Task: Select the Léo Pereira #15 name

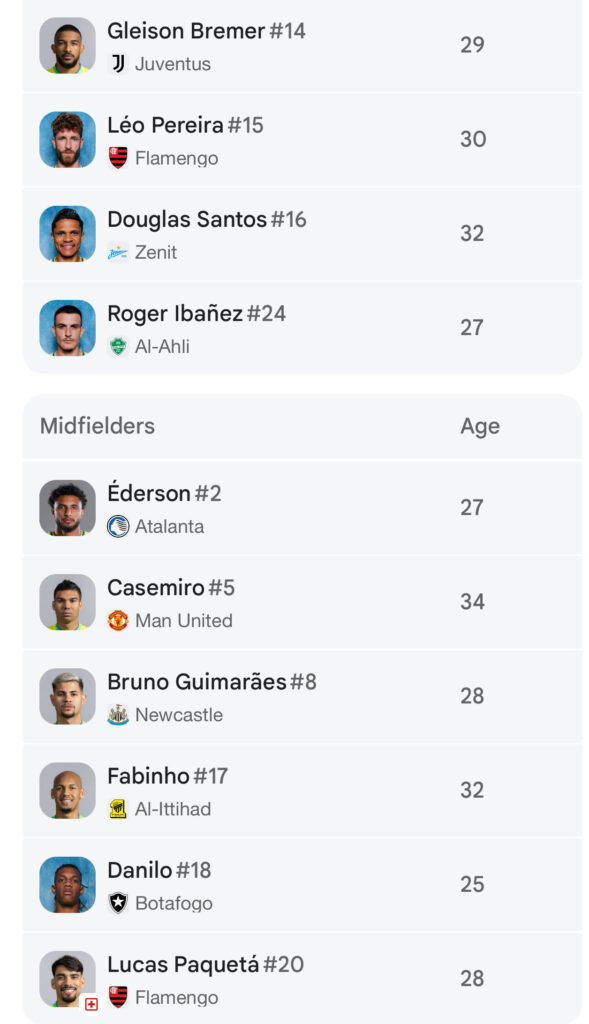Action: click(x=185, y=125)
